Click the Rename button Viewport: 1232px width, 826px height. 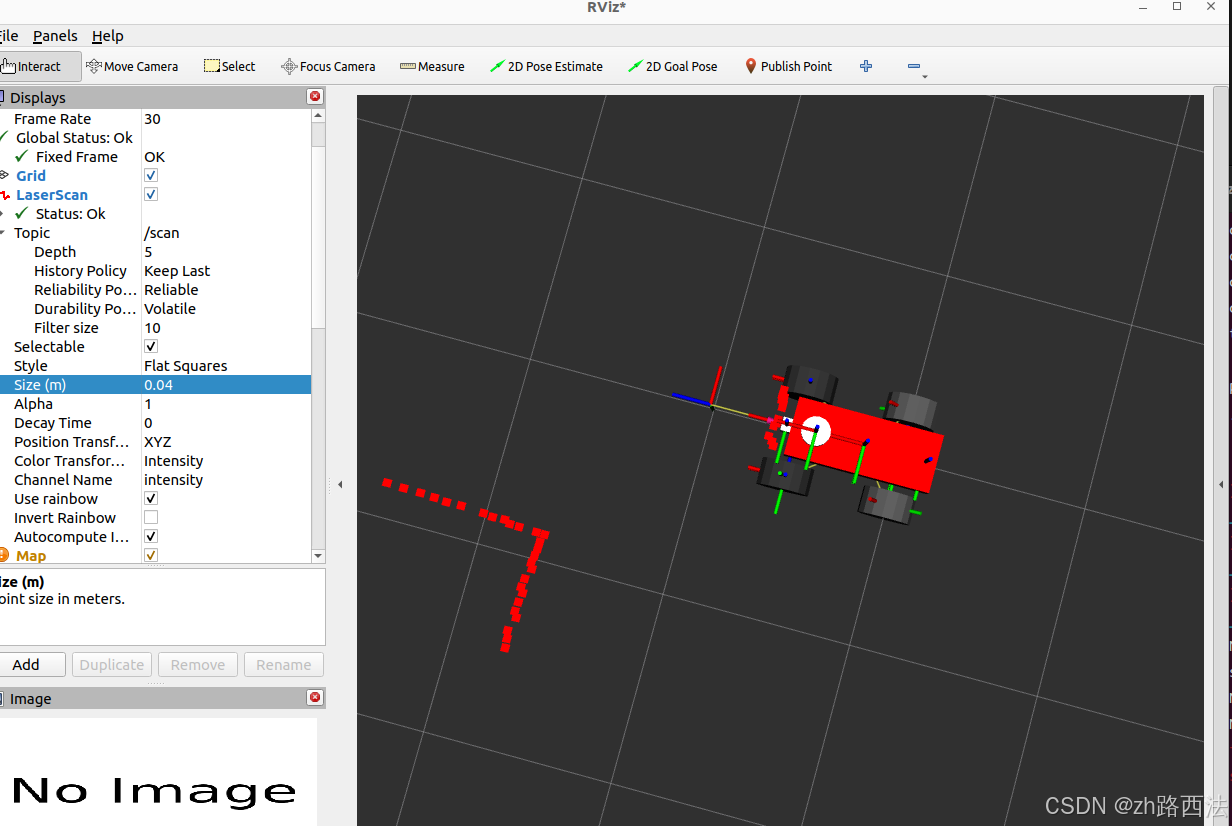point(284,665)
